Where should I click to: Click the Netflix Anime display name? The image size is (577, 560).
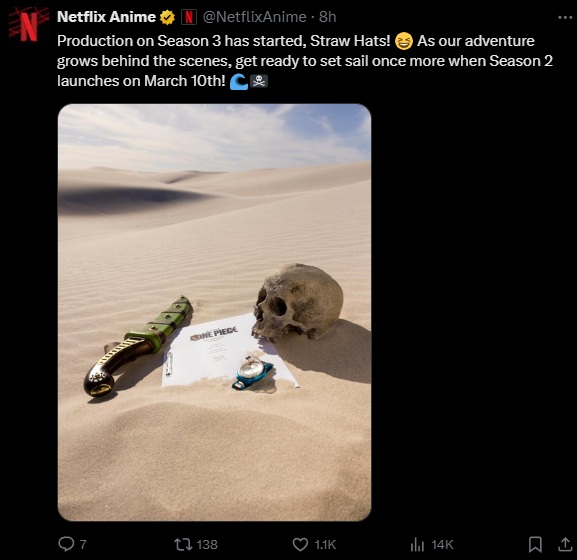[106, 17]
